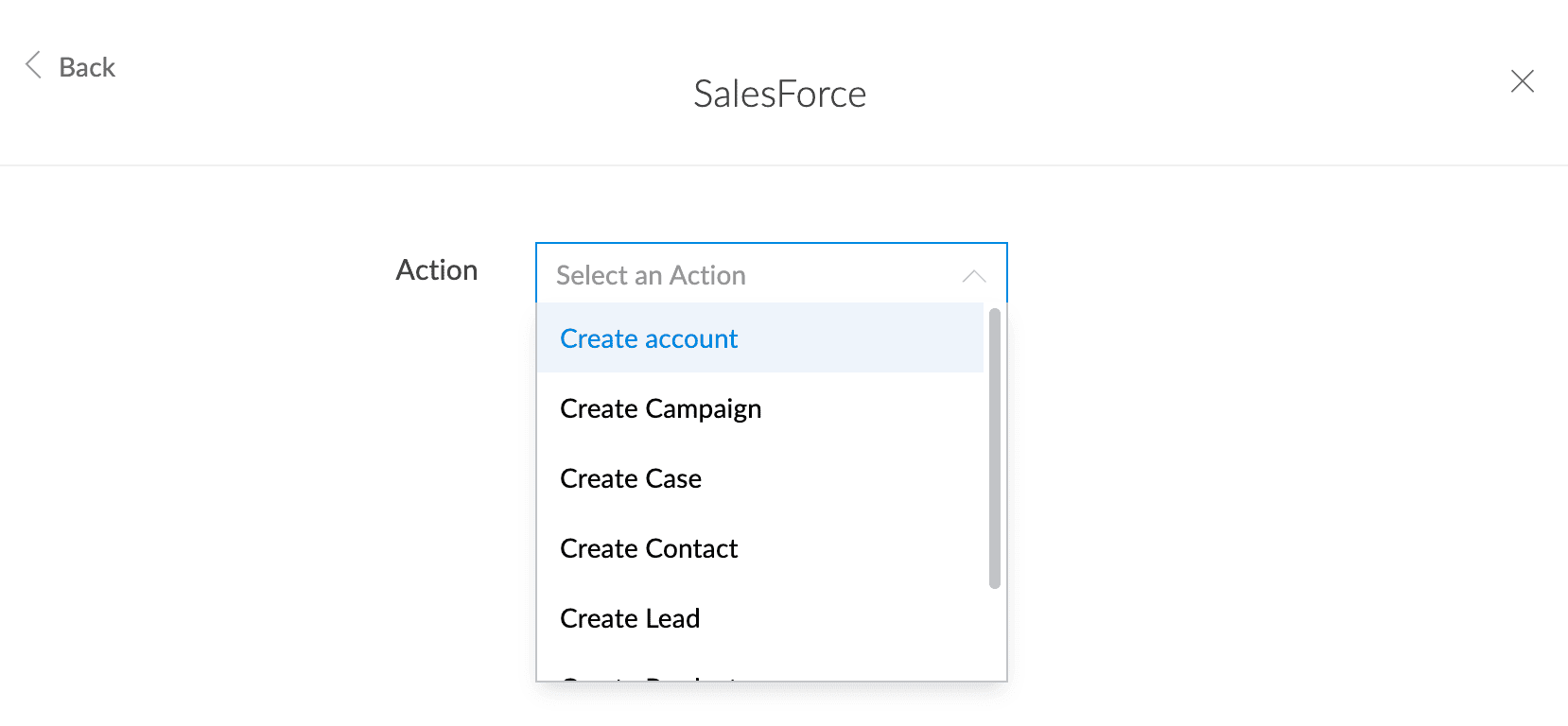Click the 'SalesForce' dialog title

(780, 94)
